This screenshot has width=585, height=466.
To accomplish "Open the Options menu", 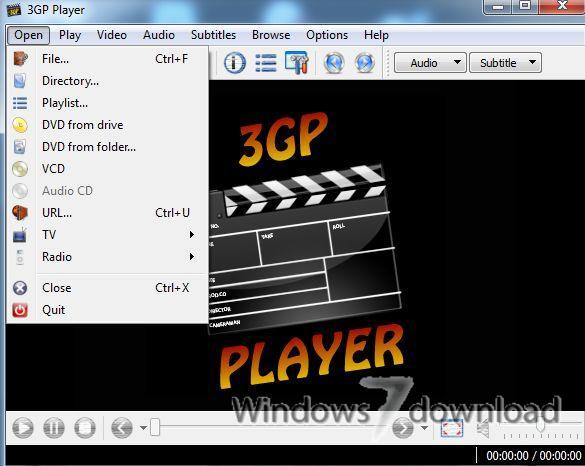I will click(327, 35).
